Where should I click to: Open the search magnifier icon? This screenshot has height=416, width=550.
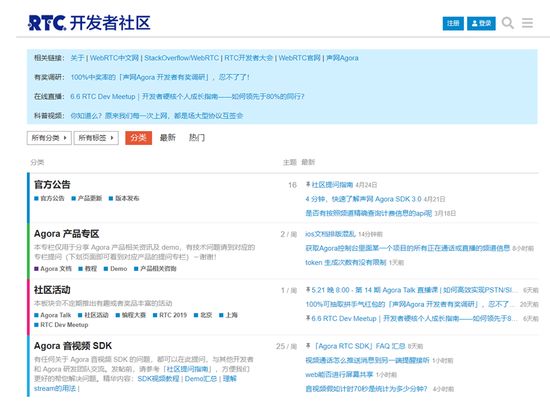508,23
